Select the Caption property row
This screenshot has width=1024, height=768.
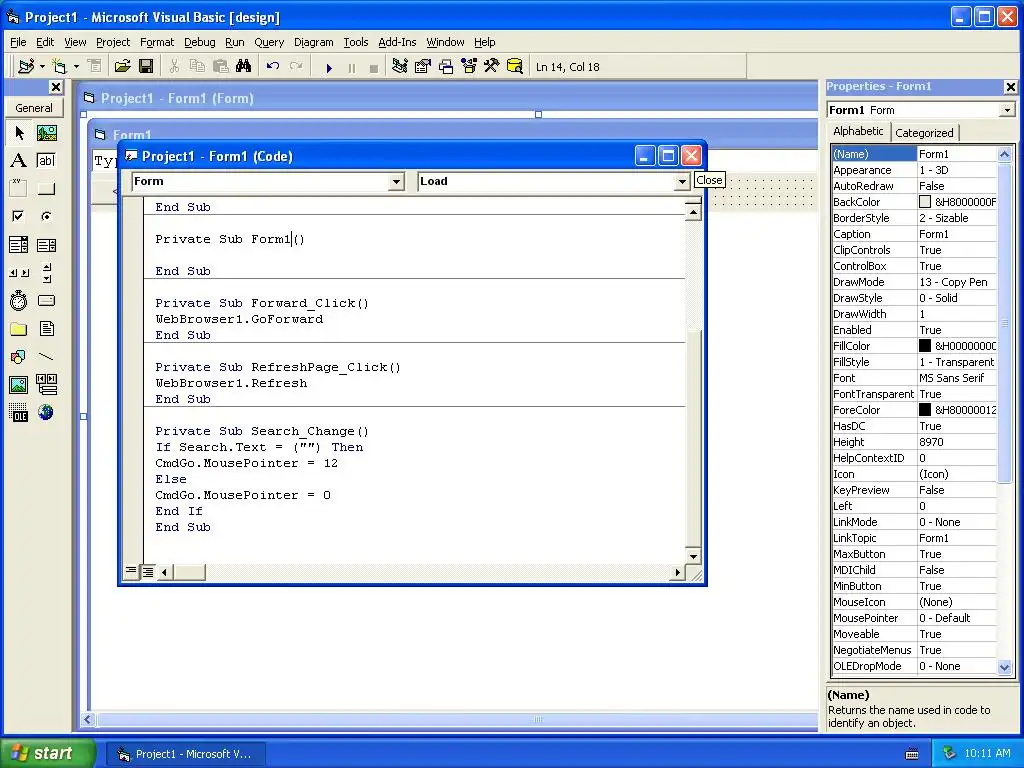click(914, 234)
